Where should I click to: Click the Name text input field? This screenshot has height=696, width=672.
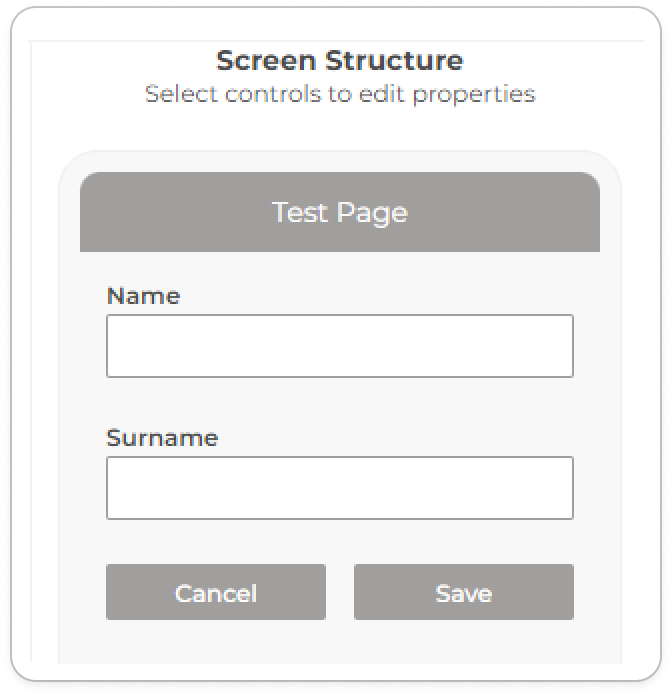[x=339, y=346]
